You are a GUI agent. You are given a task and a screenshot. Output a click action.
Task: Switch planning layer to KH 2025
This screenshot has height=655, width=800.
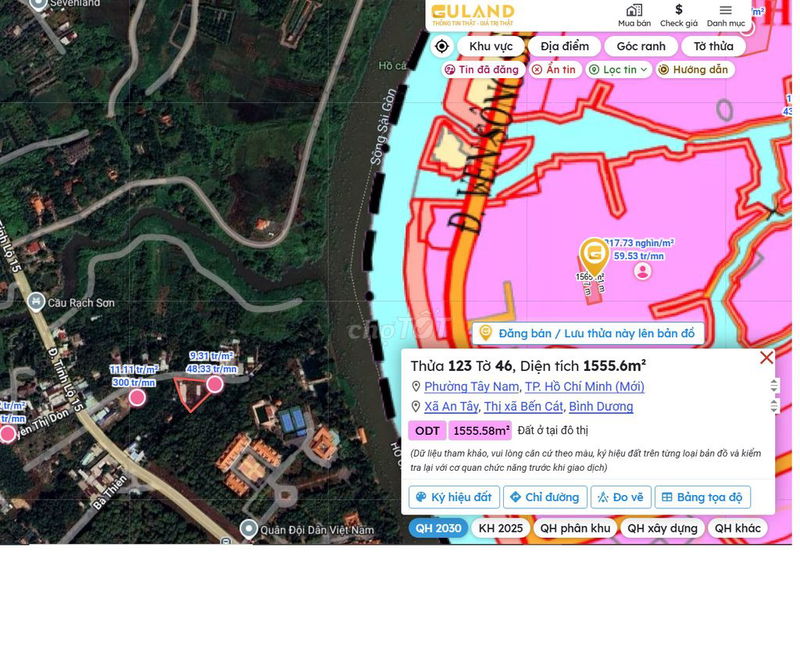point(500,528)
